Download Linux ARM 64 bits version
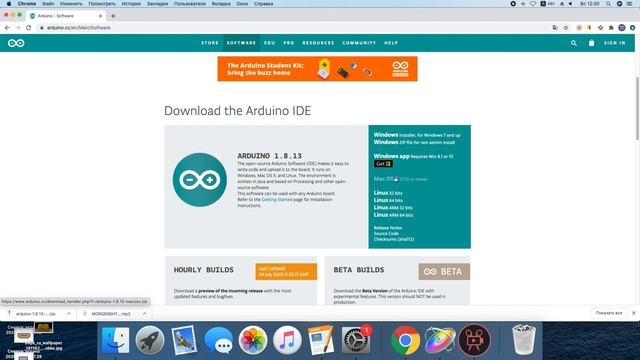The width and height of the screenshot is (640, 360). [393, 215]
